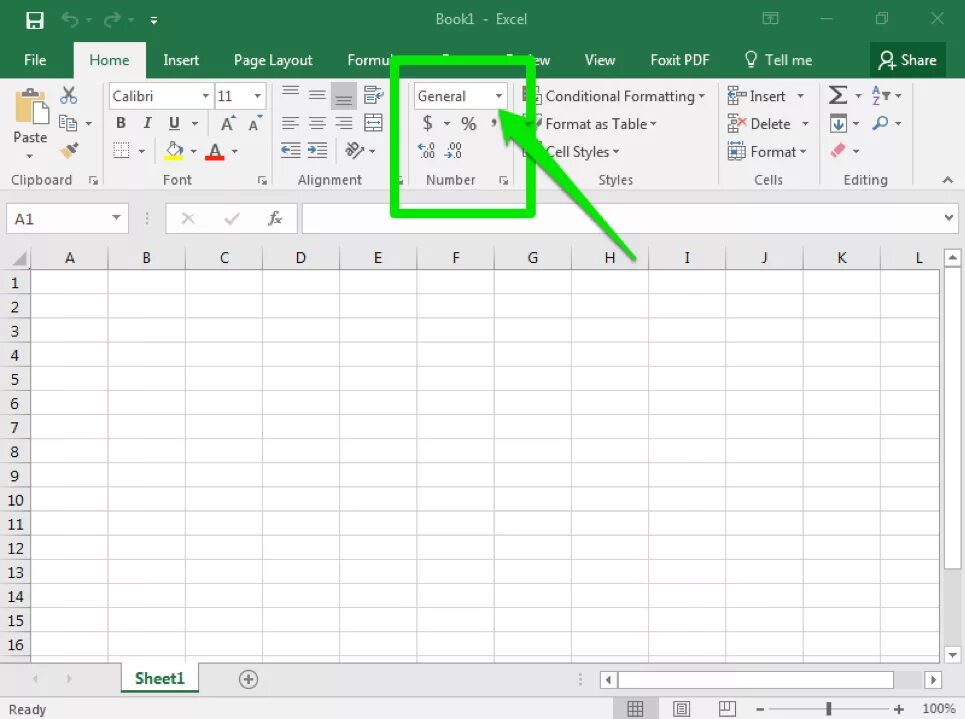Select all cells with the corner triangle
Image resolution: width=965 pixels, height=719 pixels.
coord(18,258)
